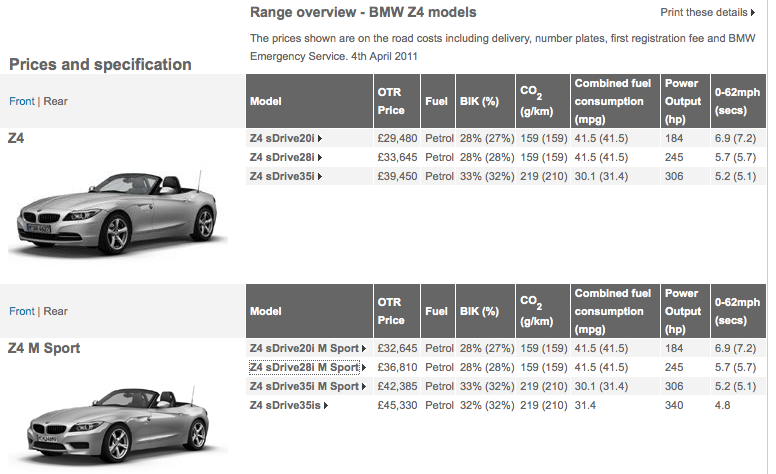Click the arrow icon next to Z4 sDrive20i
The height and width of the screenshot is (474, 776).
(320, 139)
